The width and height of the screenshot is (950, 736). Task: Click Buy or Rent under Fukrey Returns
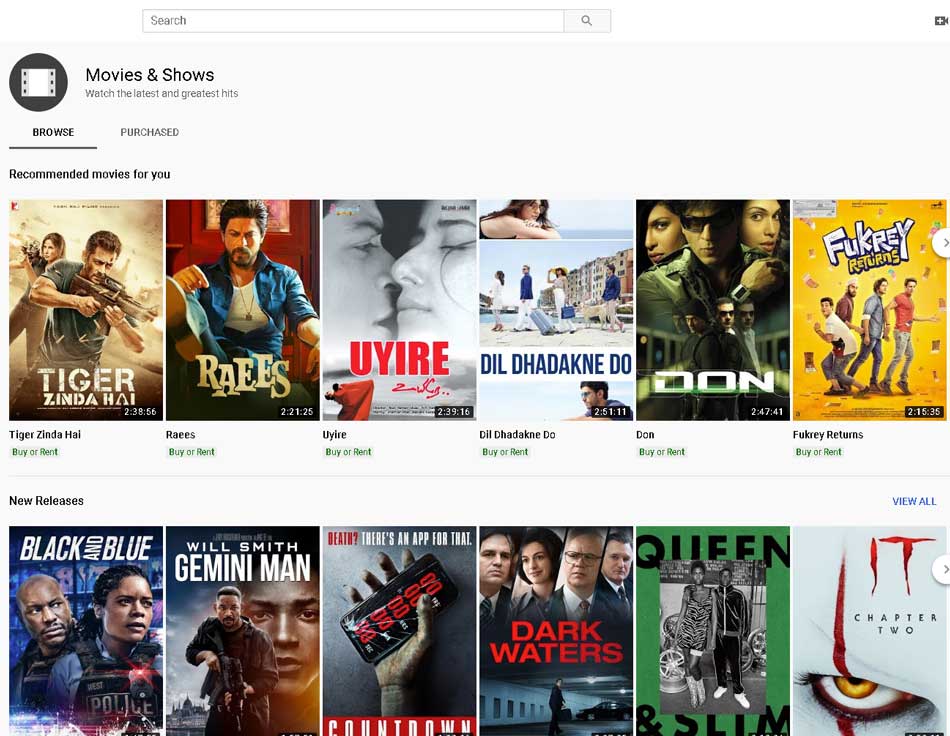click(x=819, y=452)
